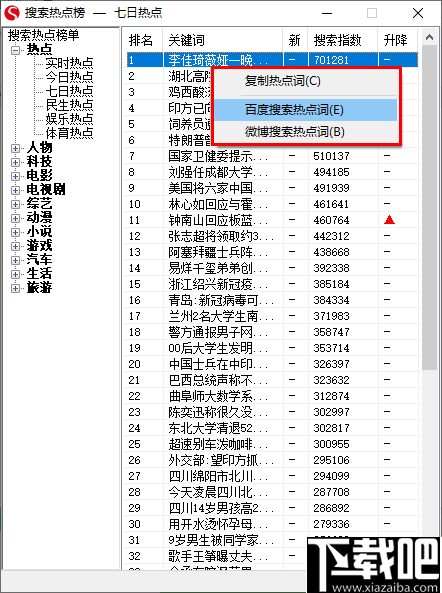Click search index value 510137
442x593 pixels.
[x=331, y=156]
